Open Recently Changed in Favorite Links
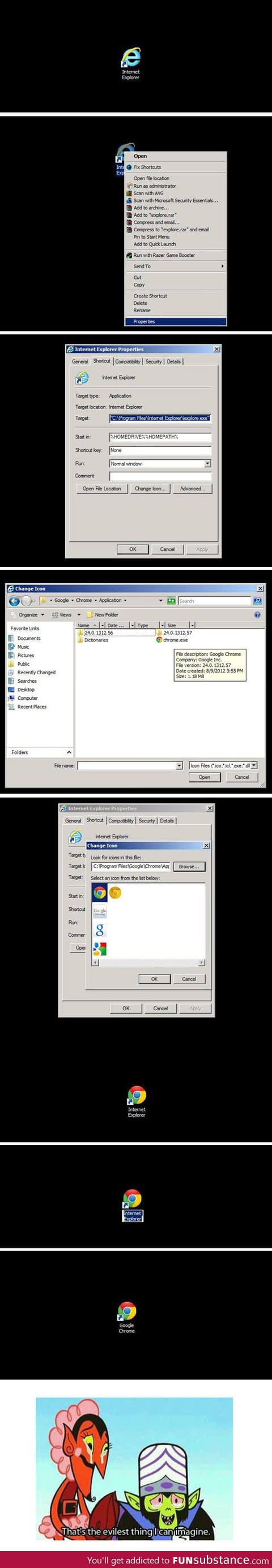Viewport: 272px width, 1568px height. click(32, 672)
